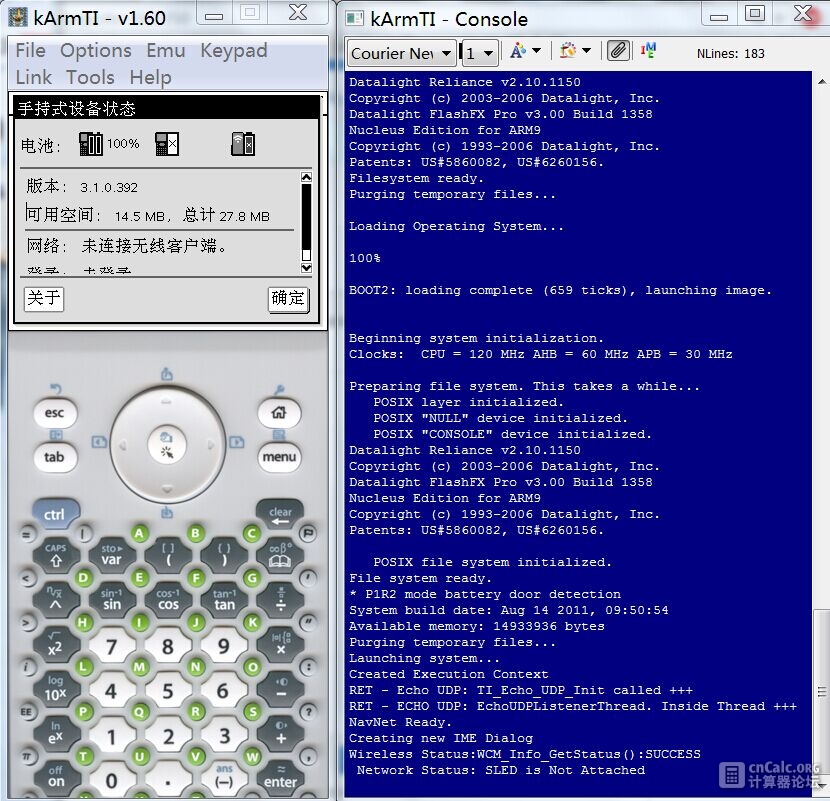Click the green letter M key
This screenshot has height=801, width=830.
(x=139, y=667)
